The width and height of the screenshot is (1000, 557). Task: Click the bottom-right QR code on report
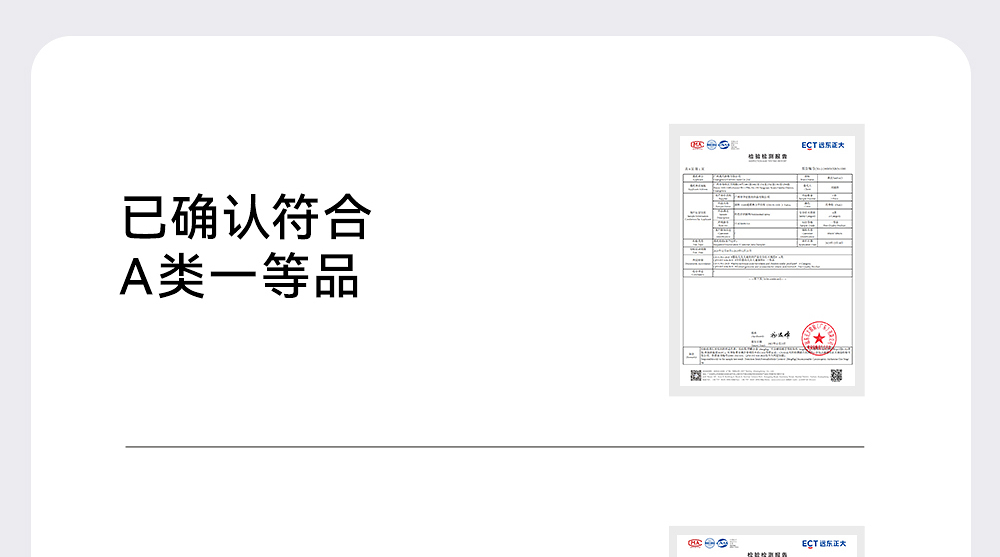click(836, 376)
